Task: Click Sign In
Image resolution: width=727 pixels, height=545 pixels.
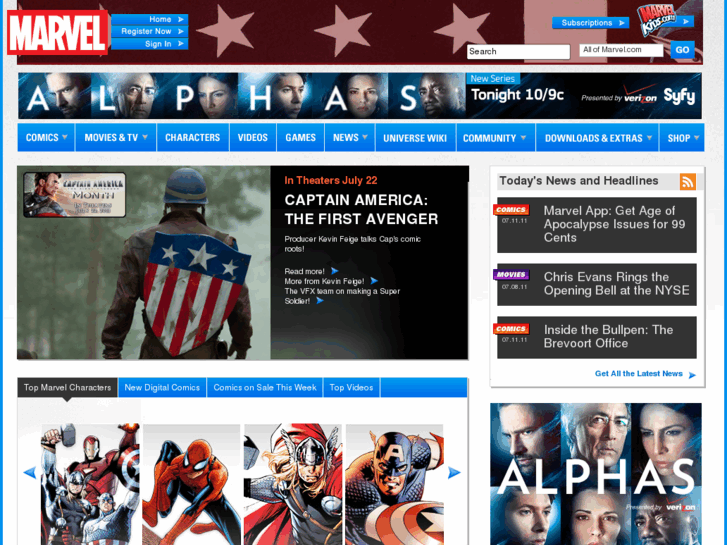Action: point(149,44)
